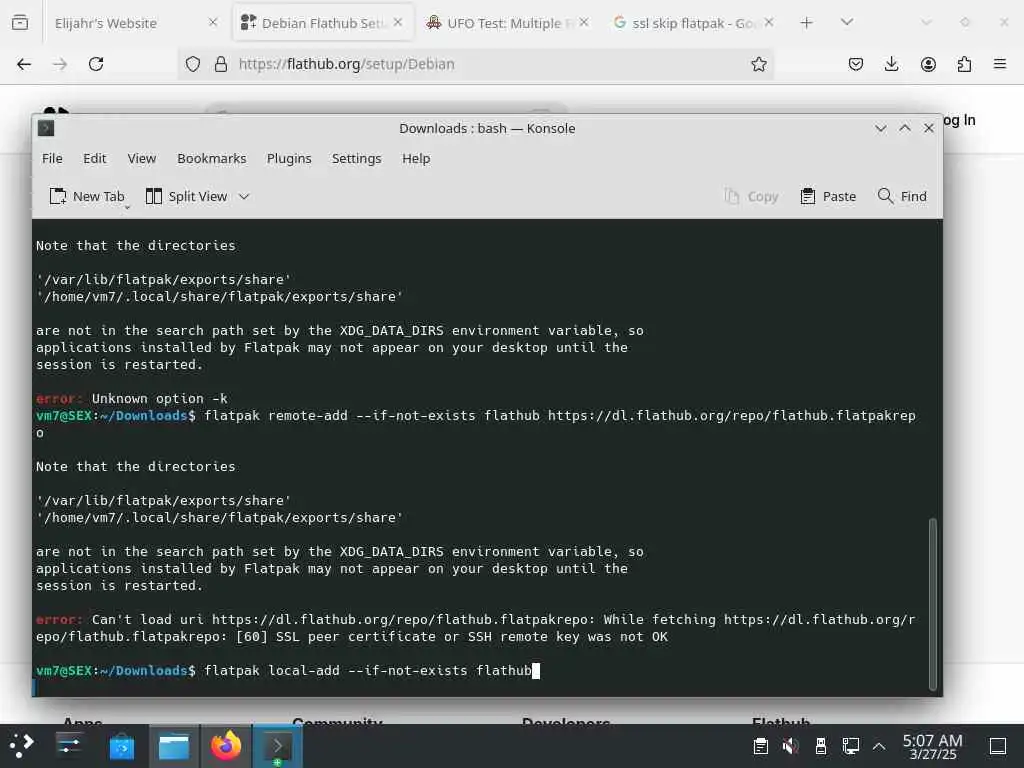Open the Firefox account icon

(x=928, y=64)
